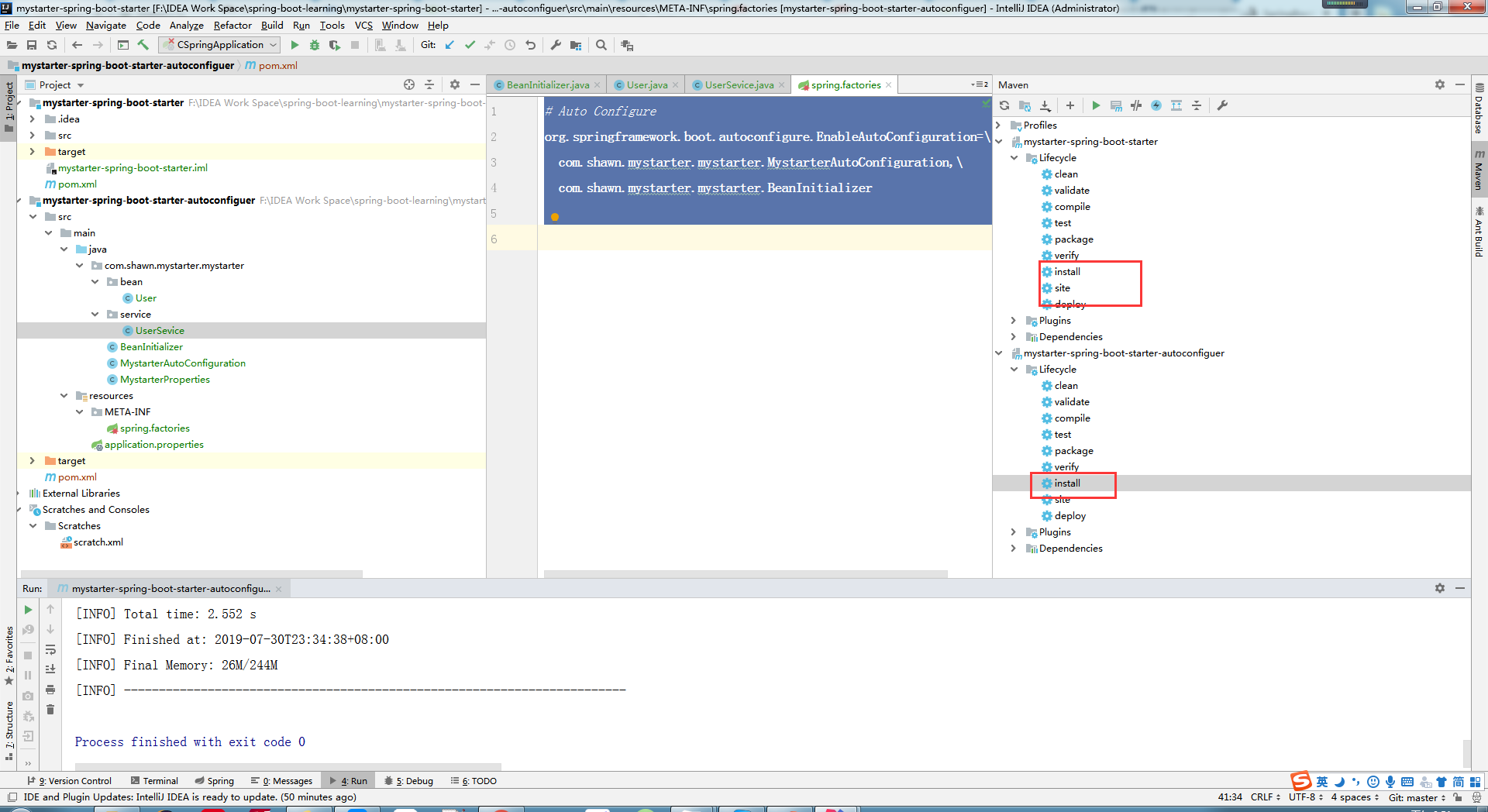The width and height of the screenshot is (1488, 812).
Task: Click the Build Project hammer icon
Action: (x=143, y=45)
